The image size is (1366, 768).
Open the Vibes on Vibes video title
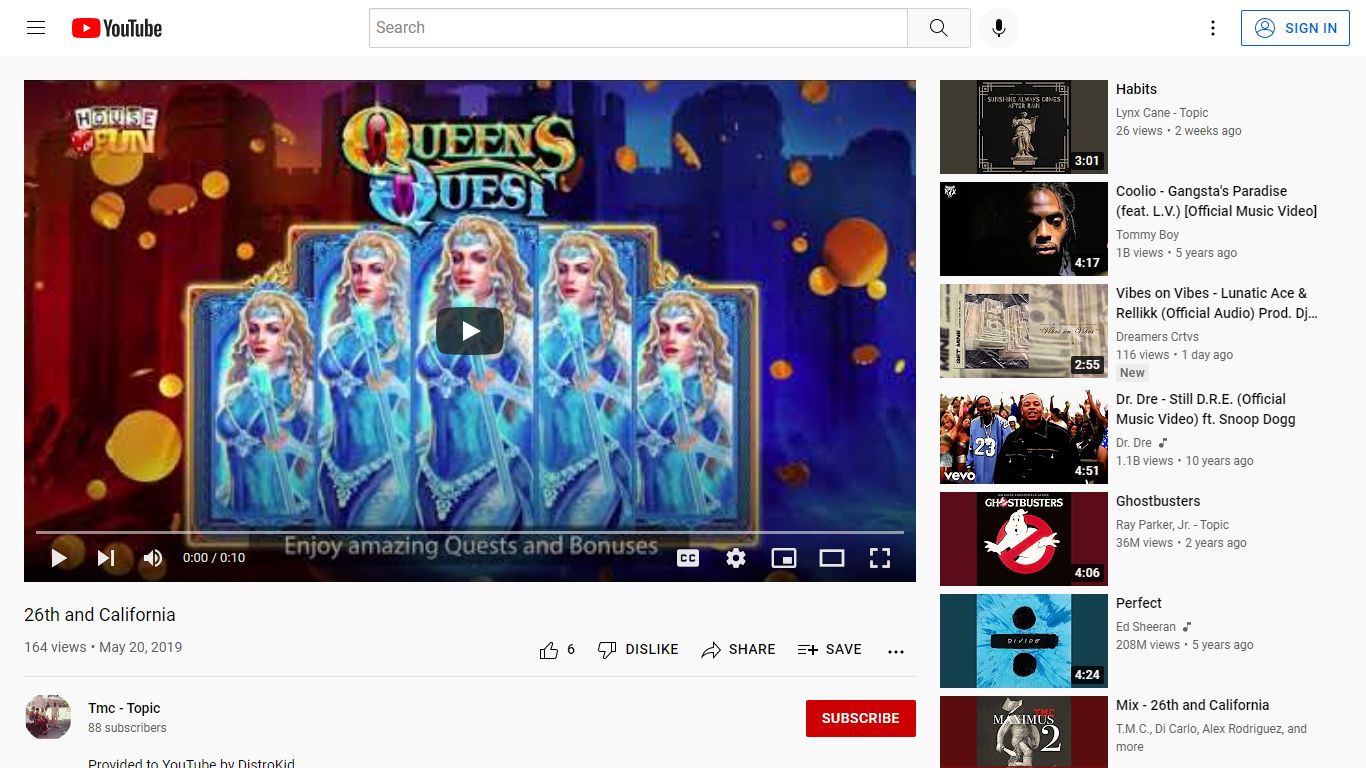pyautogui.click(x=1217, y=303)
